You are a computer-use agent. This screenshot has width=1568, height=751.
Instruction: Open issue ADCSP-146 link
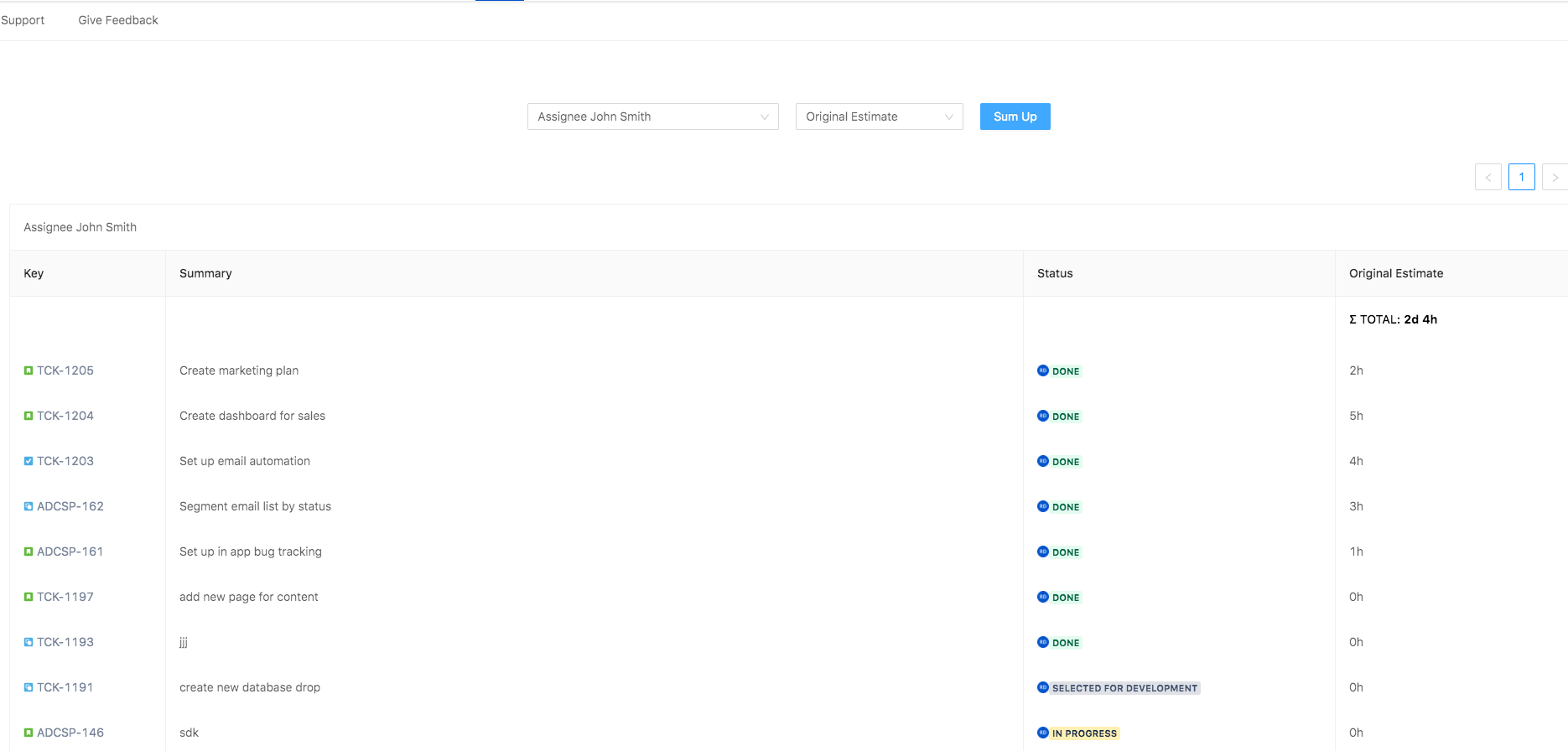(70, 733)
